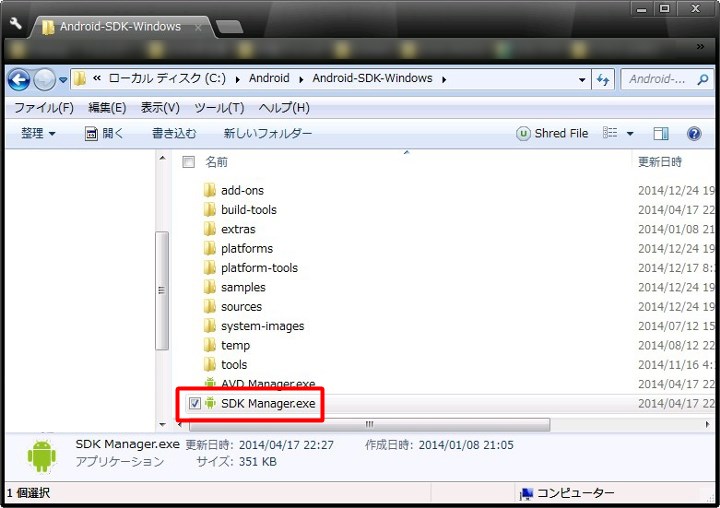
Task: Expand hidden path chevron « in address bar
Action: 97,79
